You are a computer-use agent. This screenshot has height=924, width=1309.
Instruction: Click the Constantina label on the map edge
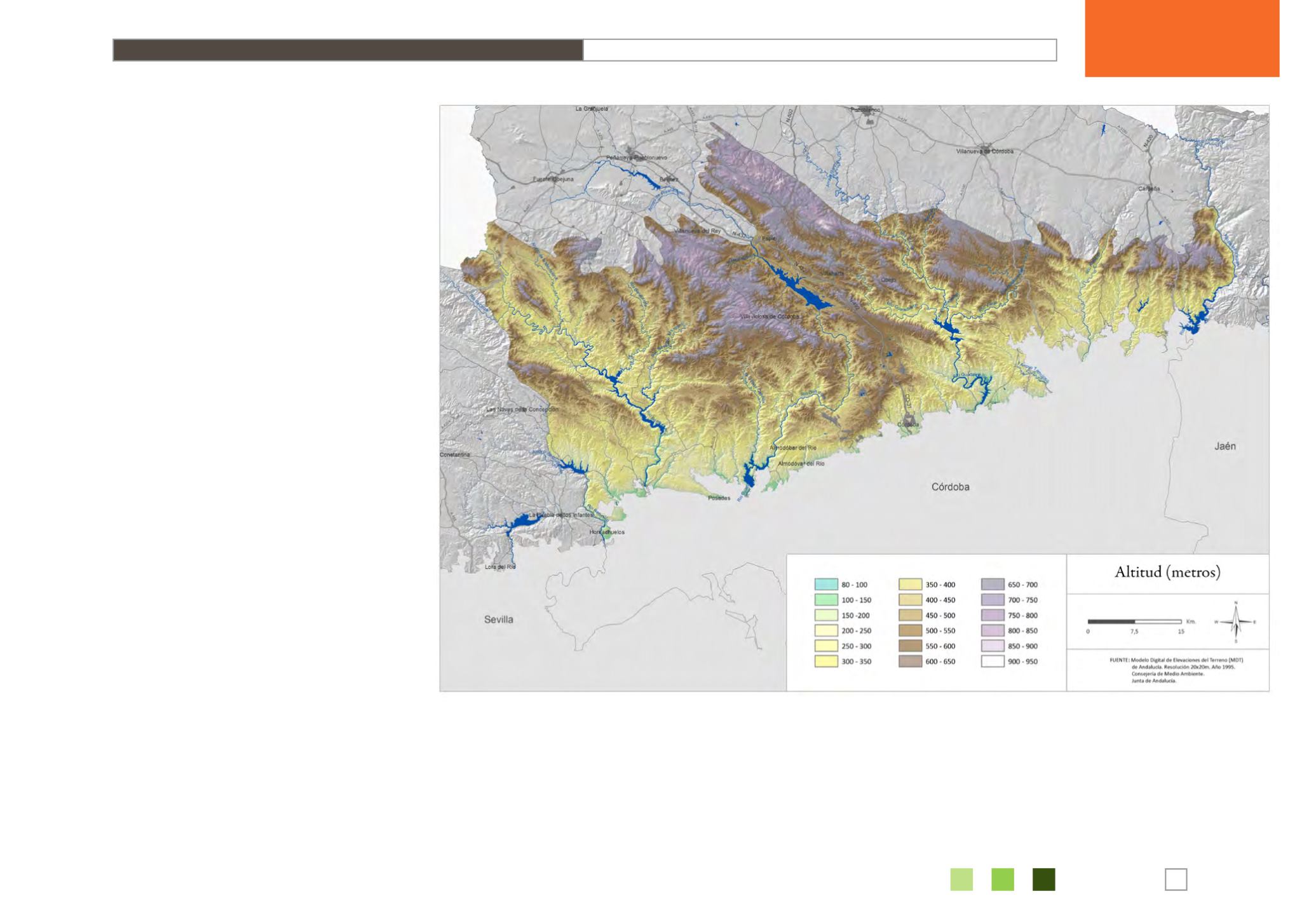[x=455, y=455]
